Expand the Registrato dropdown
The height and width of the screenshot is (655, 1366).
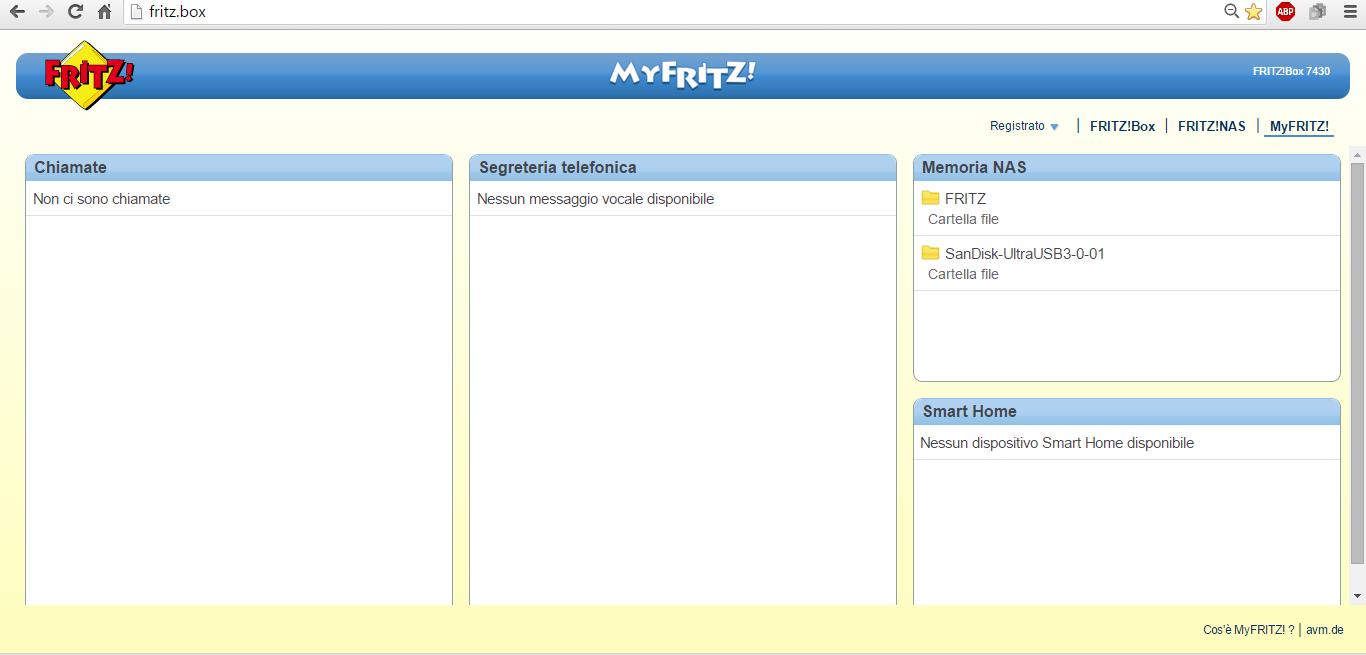tap(1024, 126)
